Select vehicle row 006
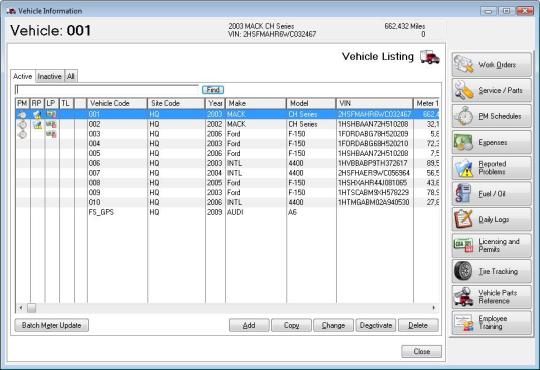Viewport: 540px width, 370px height. 227,163
